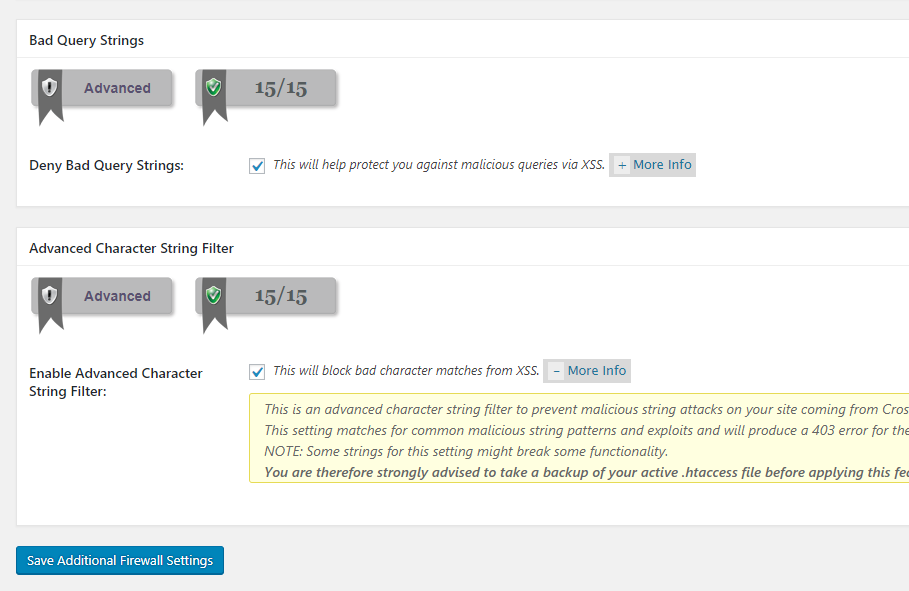This screenshot has height=591, width=909.
Task: Click the Bad Query Strings section heading
Action: pyautogui.click(x=86, y=41)
